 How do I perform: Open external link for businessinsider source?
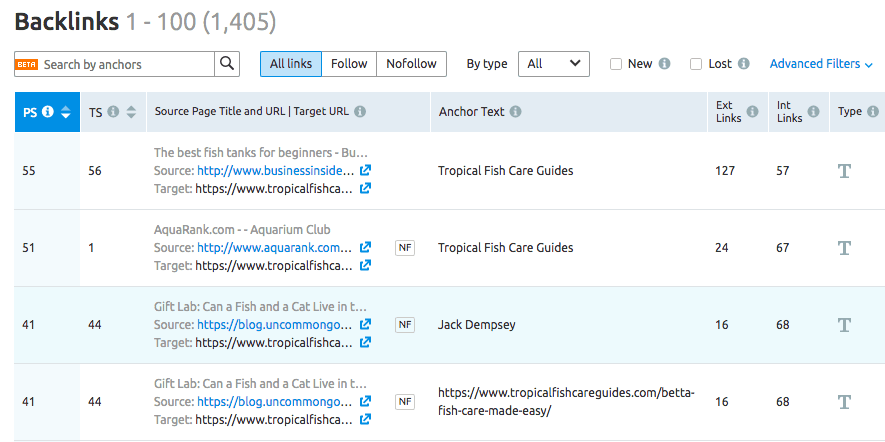coord(366,171)
